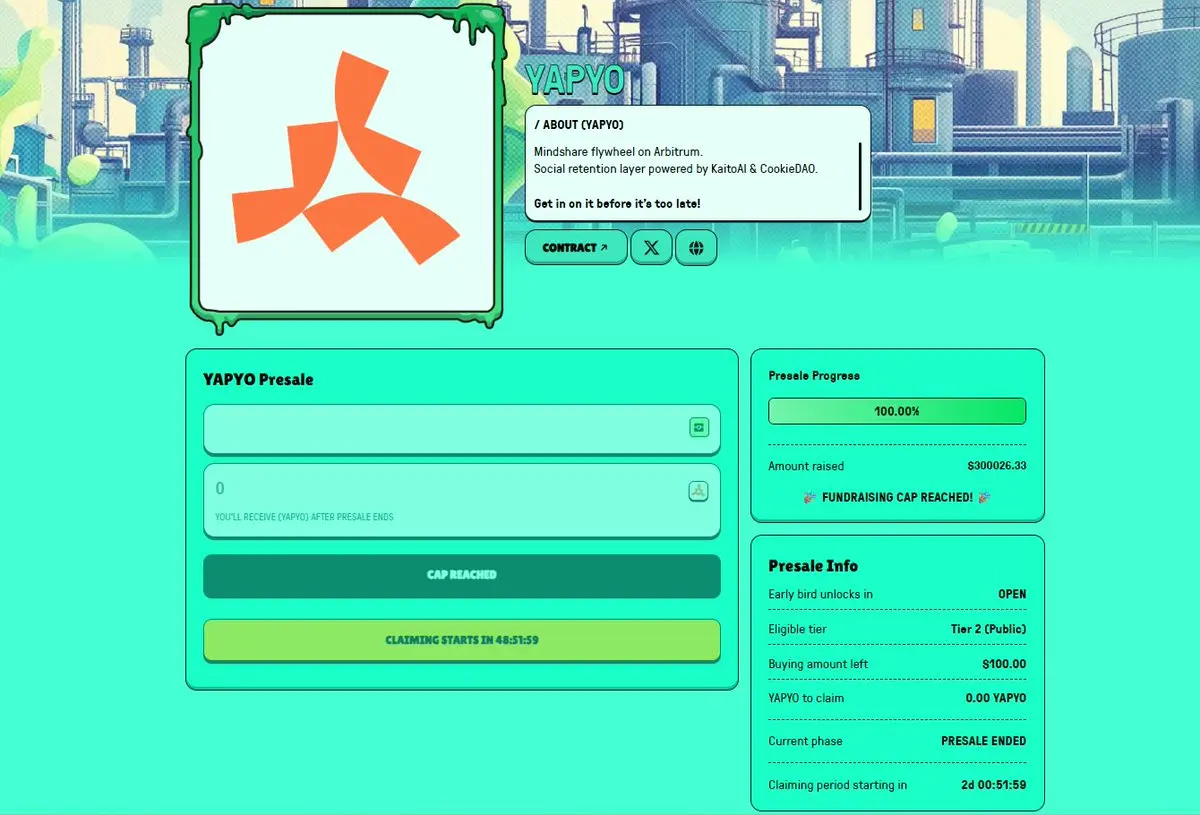
Task: Open the CONTRACT link button
Action: point(576,247)
